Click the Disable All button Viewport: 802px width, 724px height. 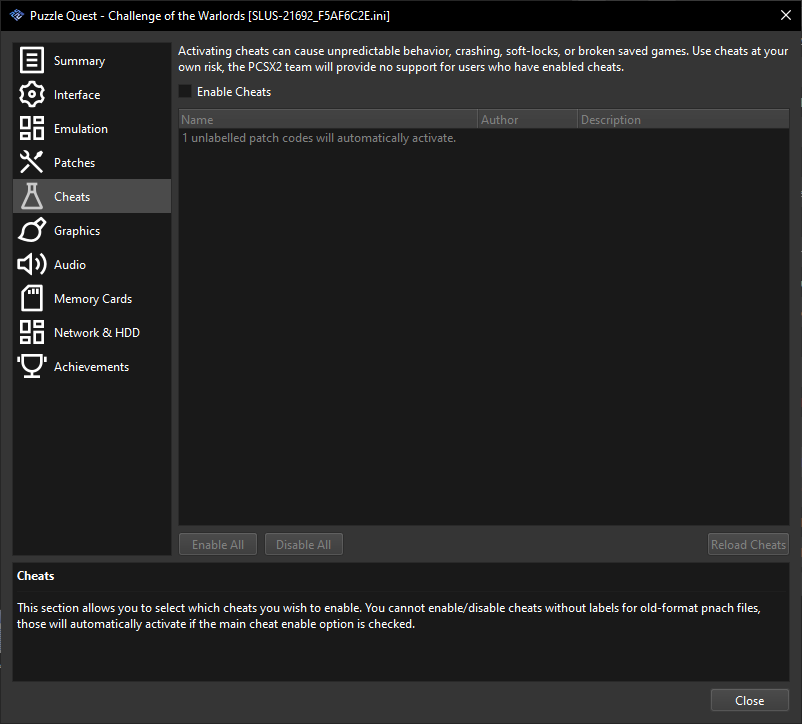pos(303,544)
